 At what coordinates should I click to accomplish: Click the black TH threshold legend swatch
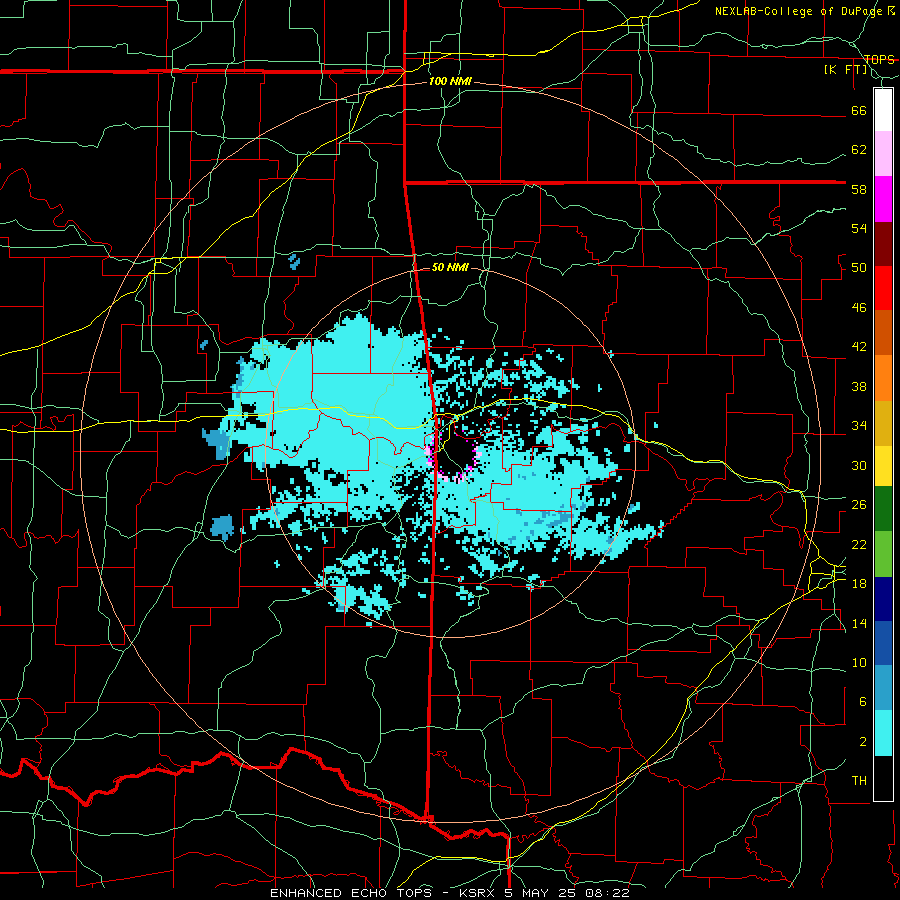[883, 778]
